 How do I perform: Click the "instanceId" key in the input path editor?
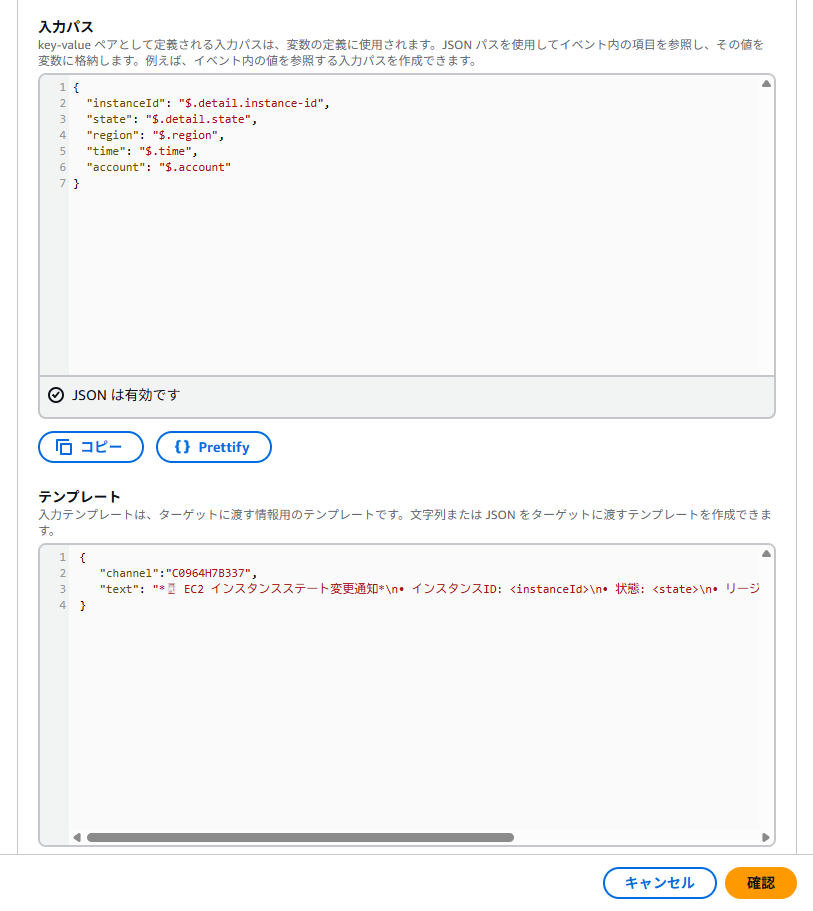[126, 103]
